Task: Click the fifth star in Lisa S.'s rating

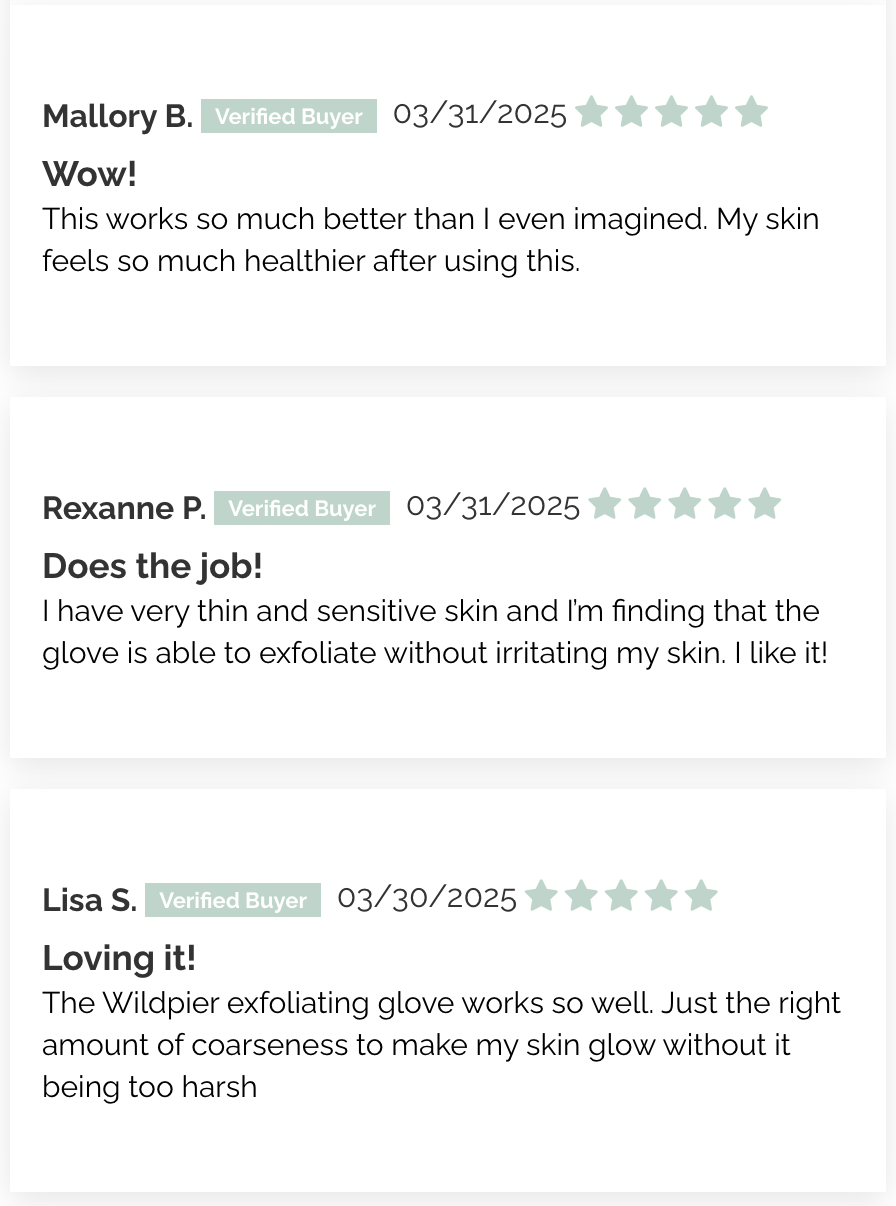Action: pos(701,896)
